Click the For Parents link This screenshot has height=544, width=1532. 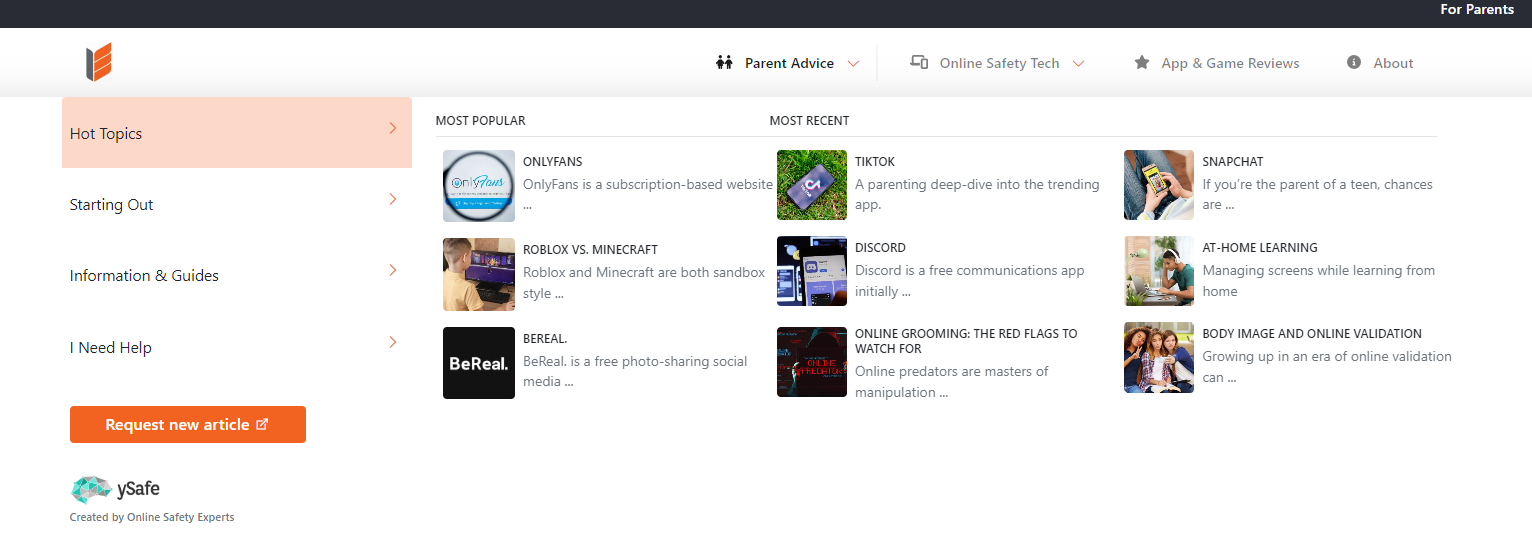(1476, 9)
